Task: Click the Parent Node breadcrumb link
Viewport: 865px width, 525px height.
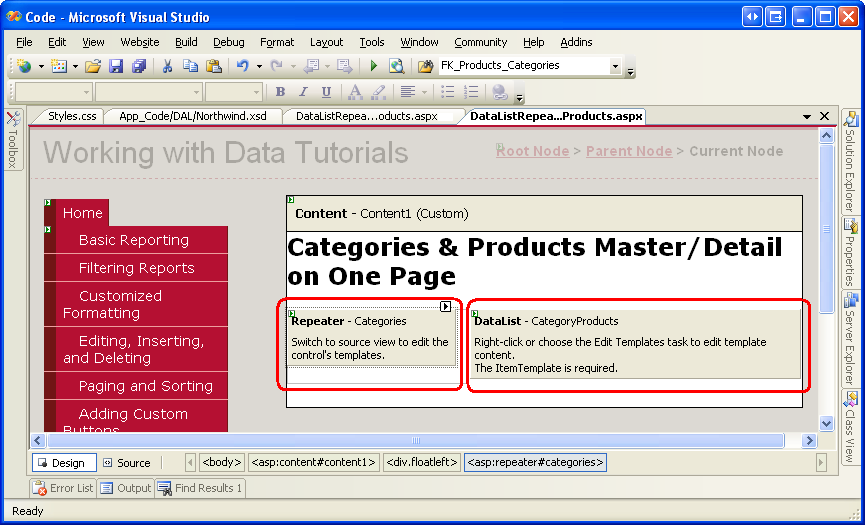Action: pyautogui.click(x=629, y=151)
